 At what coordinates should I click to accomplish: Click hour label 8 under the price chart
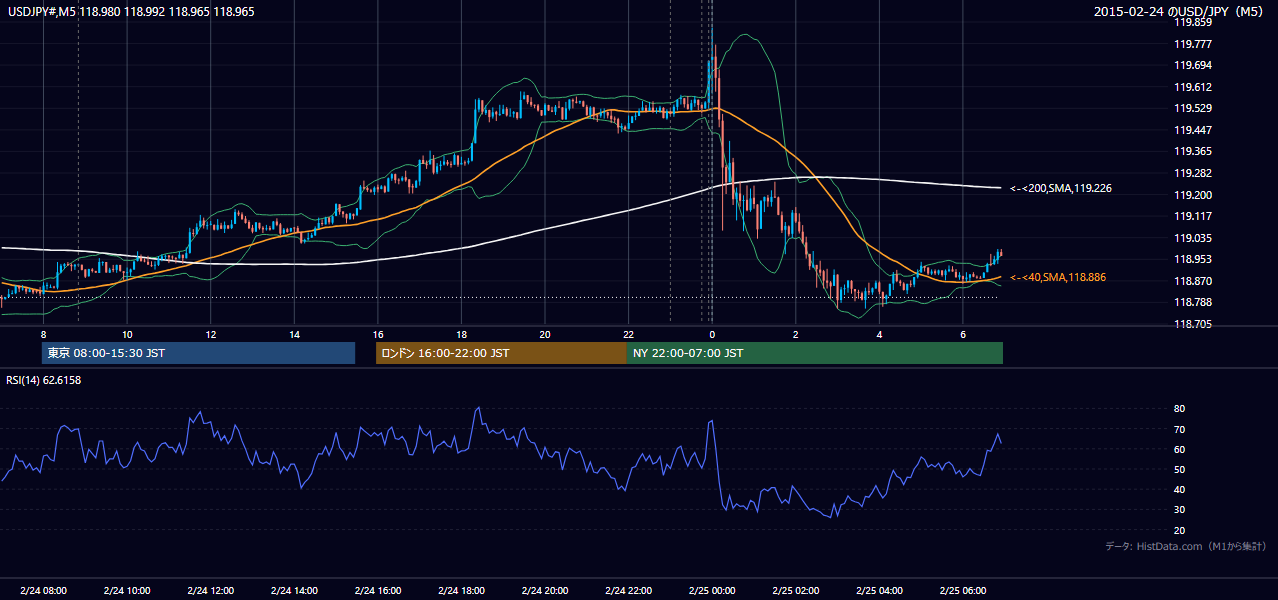click(43, 334)
